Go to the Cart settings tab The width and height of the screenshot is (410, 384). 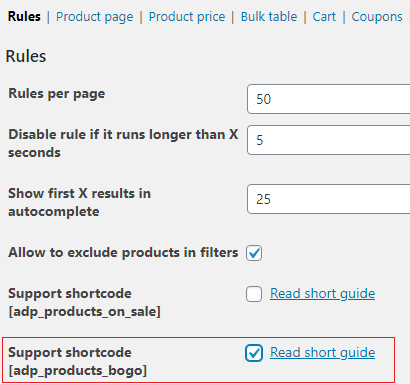point(324,17)
